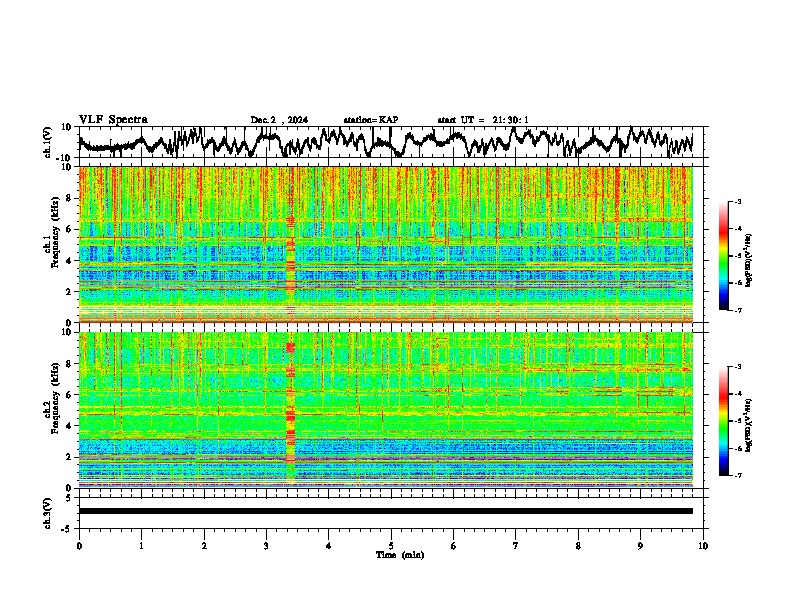The height and width of the screenshot is (612, 792).
Task: Click the ch.1 "Frequency (kHz)" axis label
Action: pyautogui.click(x=55, y=233)
